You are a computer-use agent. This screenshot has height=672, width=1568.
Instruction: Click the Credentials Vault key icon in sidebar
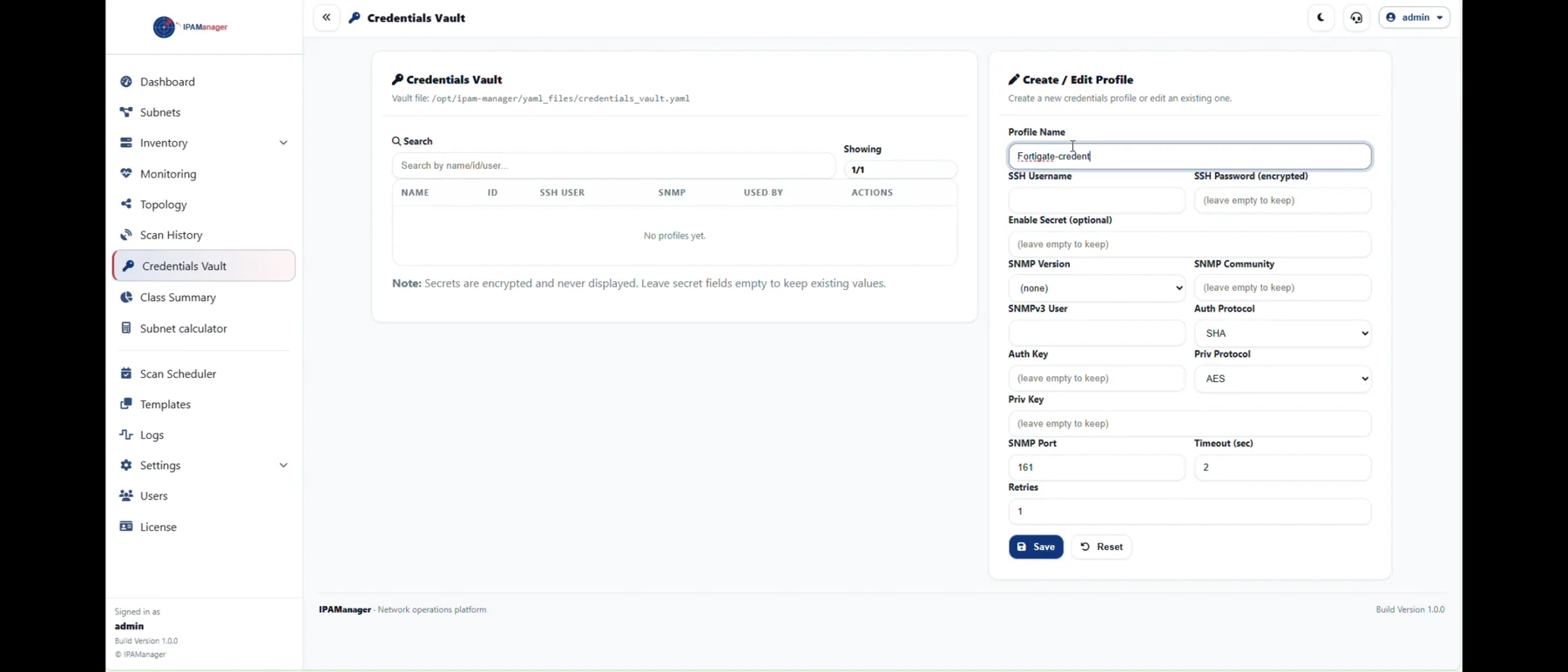128,266
